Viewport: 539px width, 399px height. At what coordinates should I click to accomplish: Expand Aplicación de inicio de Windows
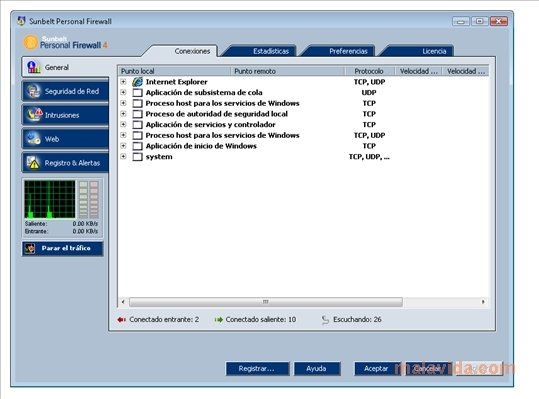point(123,146)
